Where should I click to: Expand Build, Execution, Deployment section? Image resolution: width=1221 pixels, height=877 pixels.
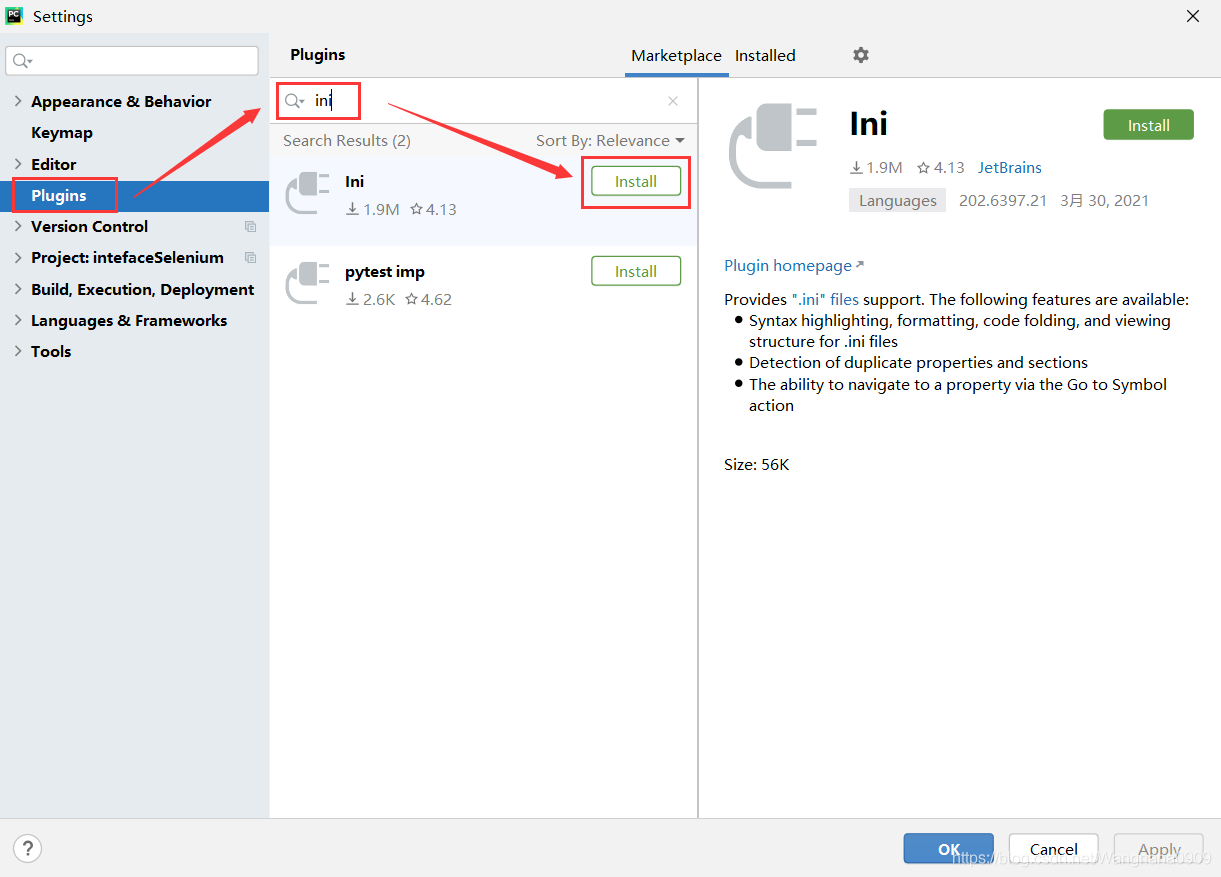(x=18, y=289)
